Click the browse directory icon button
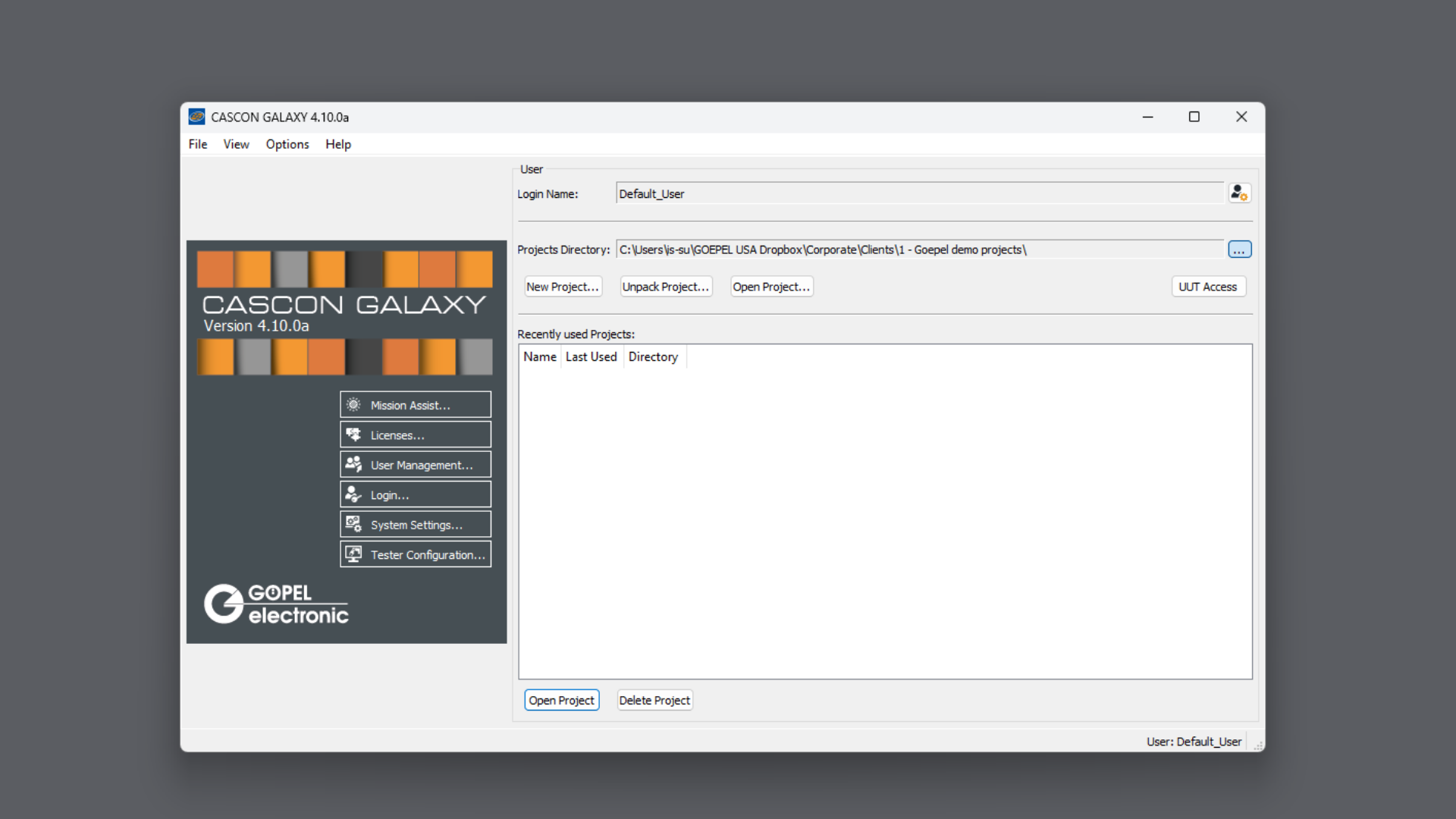The height and width of the screenshot is (819, 1456). point(1240,249)
